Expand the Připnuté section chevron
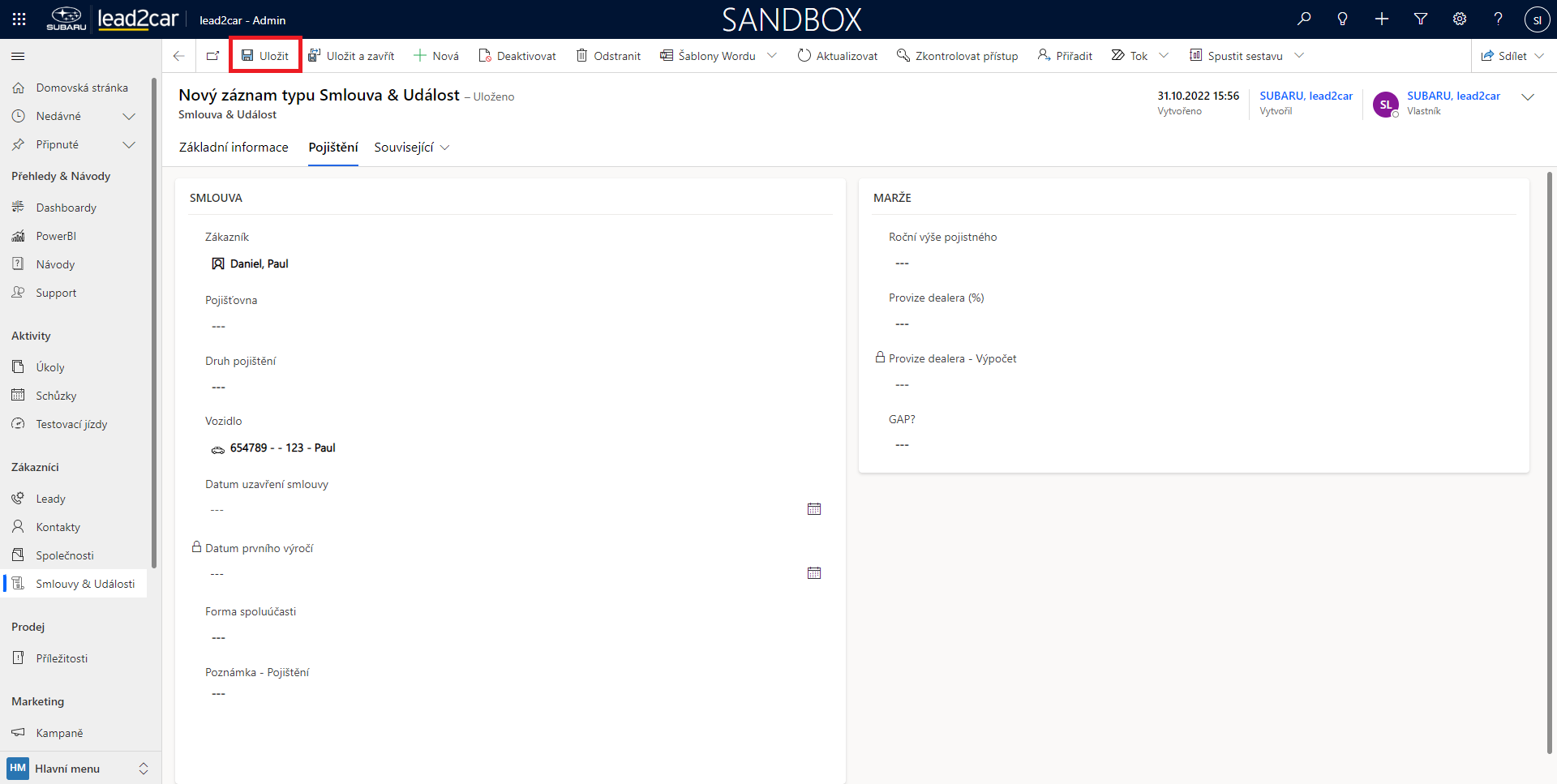This screenshot has width=1557, height=784. (x=128, y=144)
